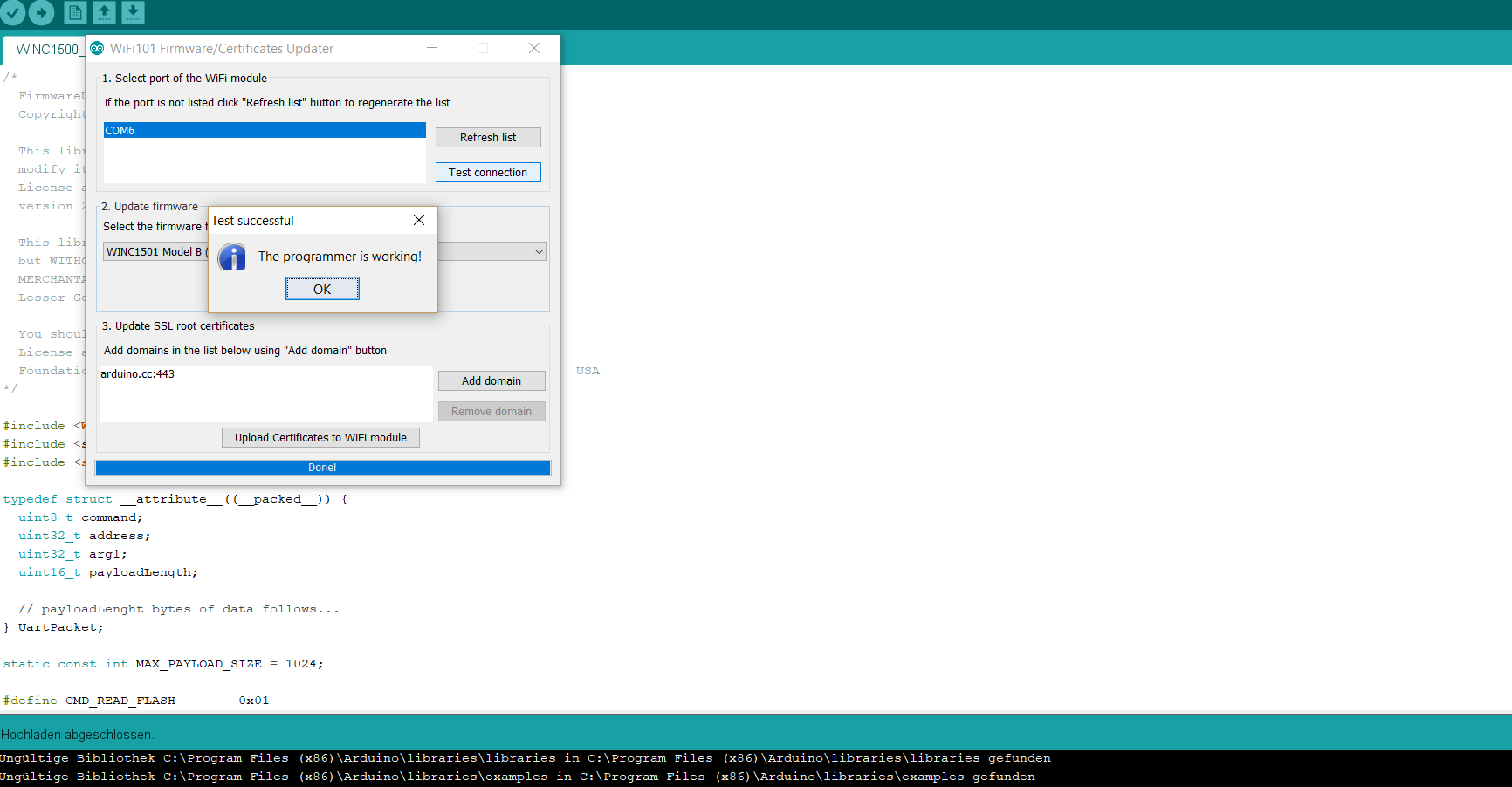Open a sketch with the Open icon
Viewport: 1512px width, 787px height.
tap(104, 12)
